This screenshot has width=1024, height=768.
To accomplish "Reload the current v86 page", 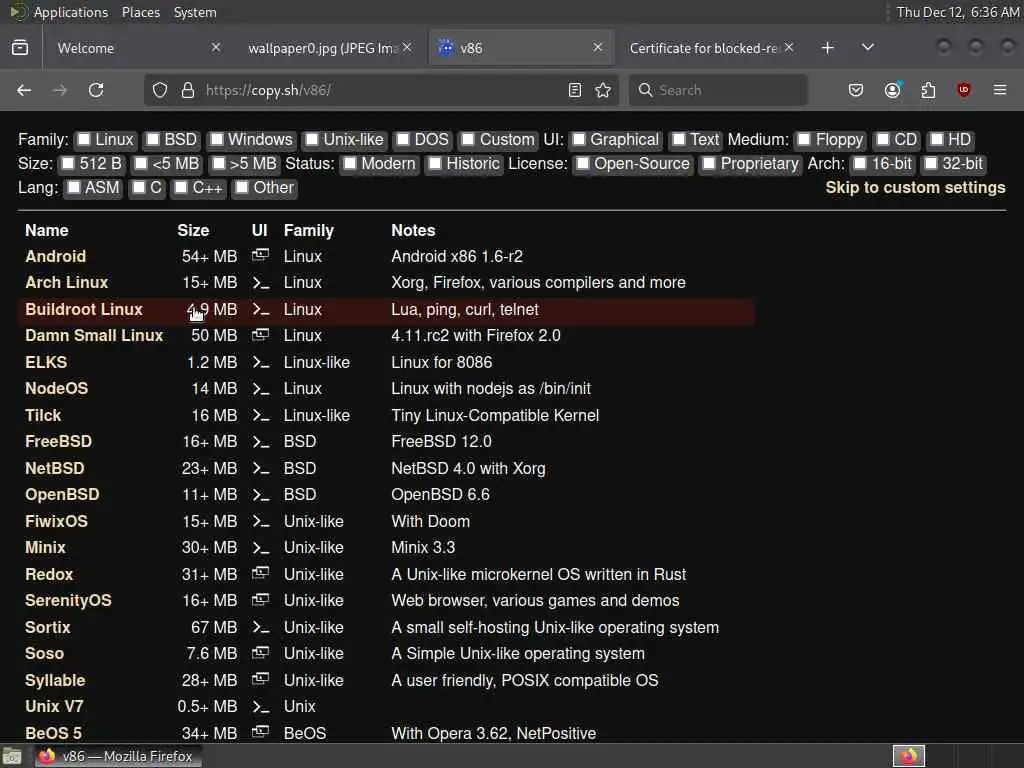I will (x=96, y=90).
